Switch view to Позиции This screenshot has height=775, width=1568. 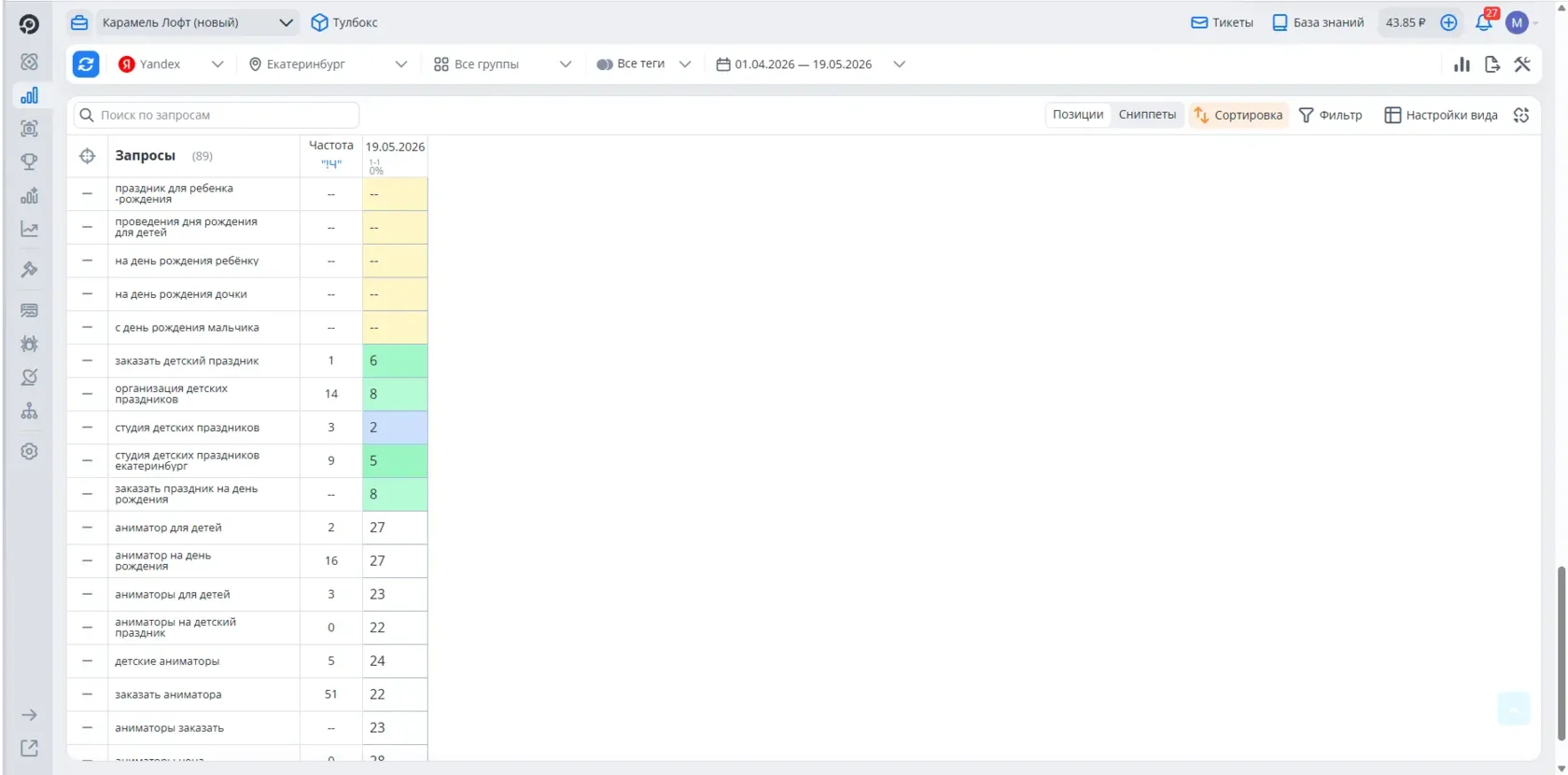1078,115
